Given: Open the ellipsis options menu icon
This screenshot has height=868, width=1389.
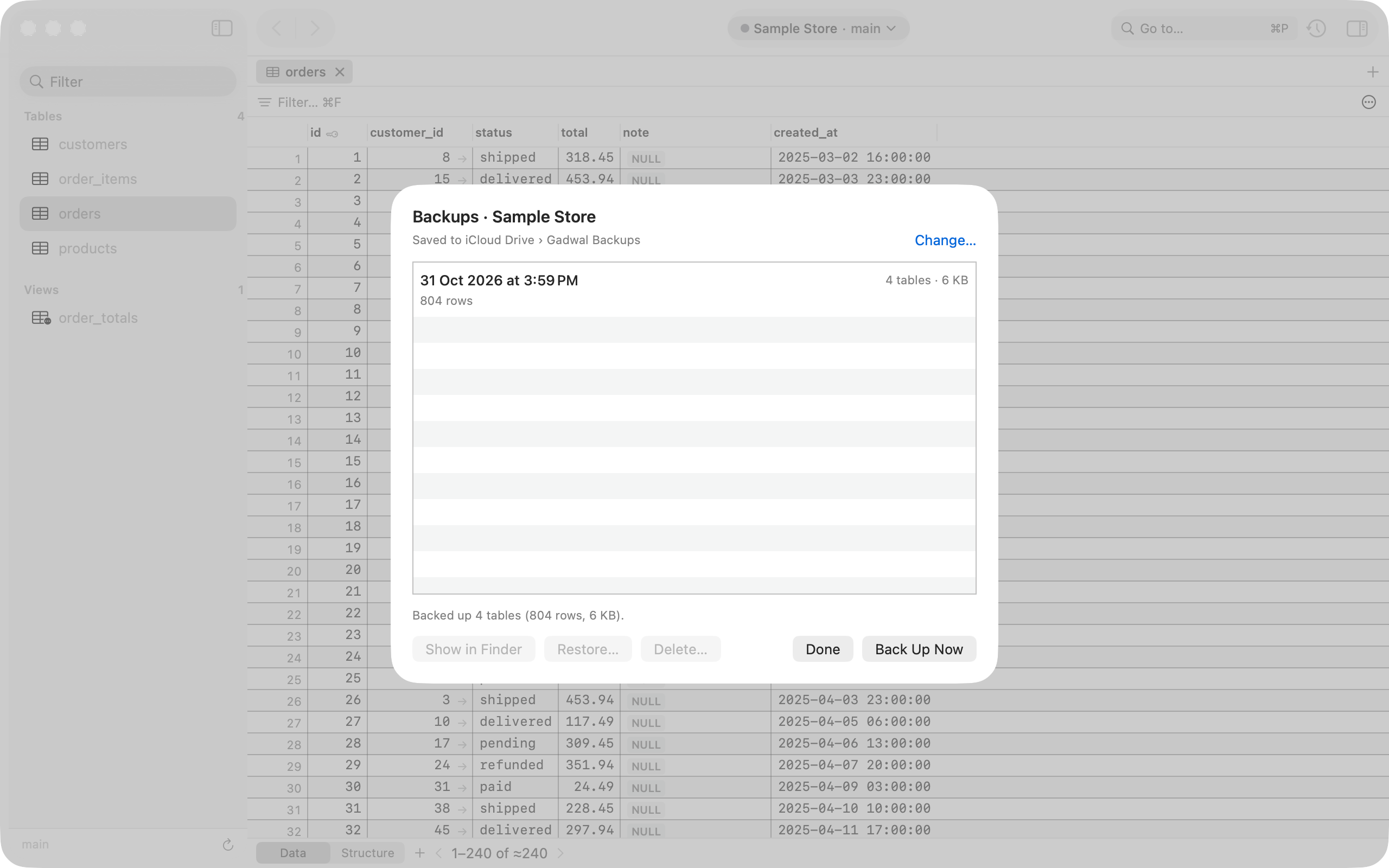Looking at the screenshot, I should [x=1369, y=102].
